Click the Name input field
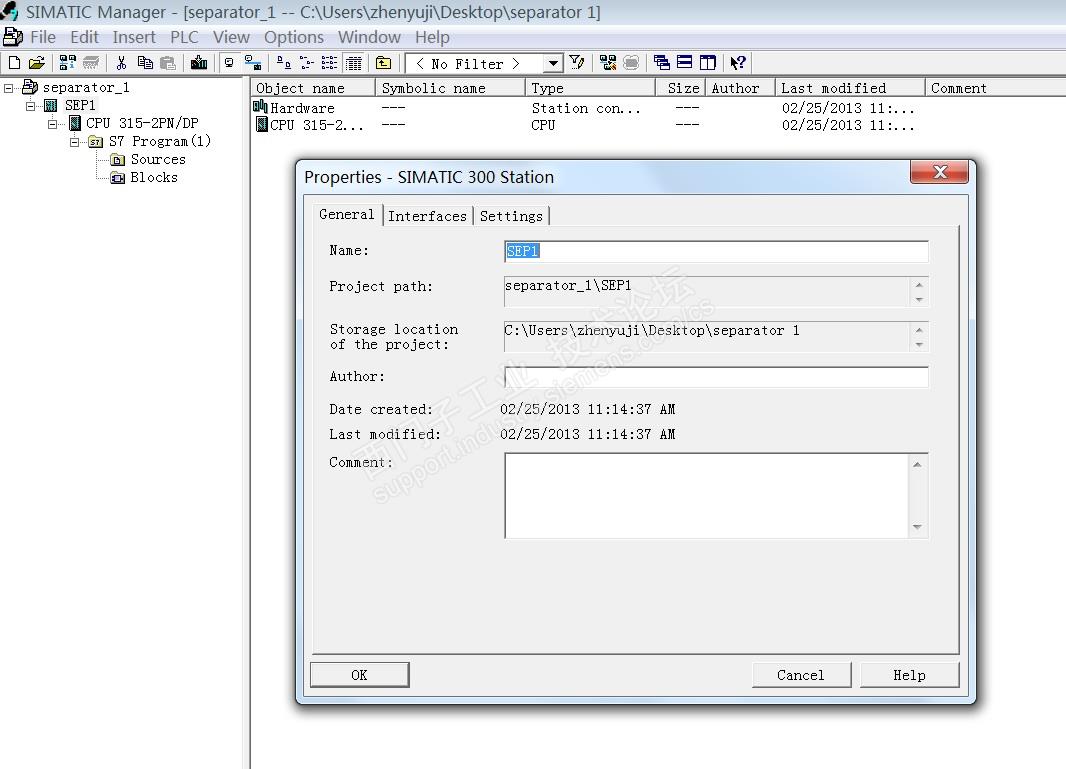 [x=717, y=252]
